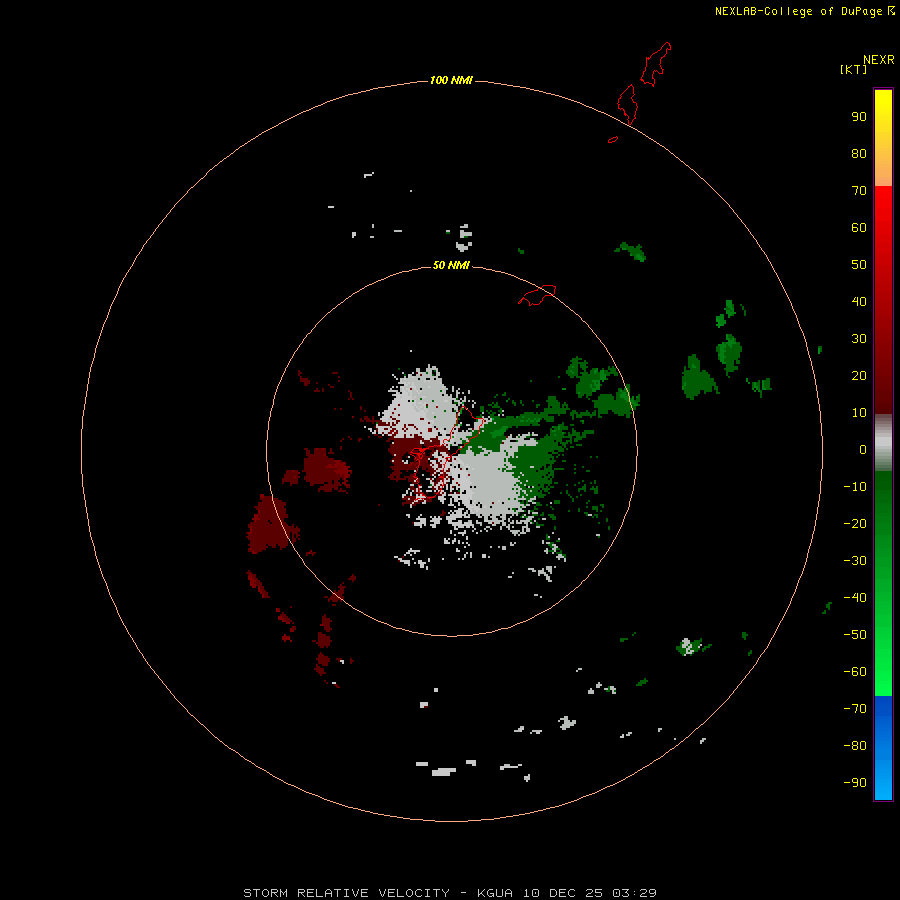Click the -50 knot value on the scale
The width and height of the screenshot is (900, 900).
point(855,635)
